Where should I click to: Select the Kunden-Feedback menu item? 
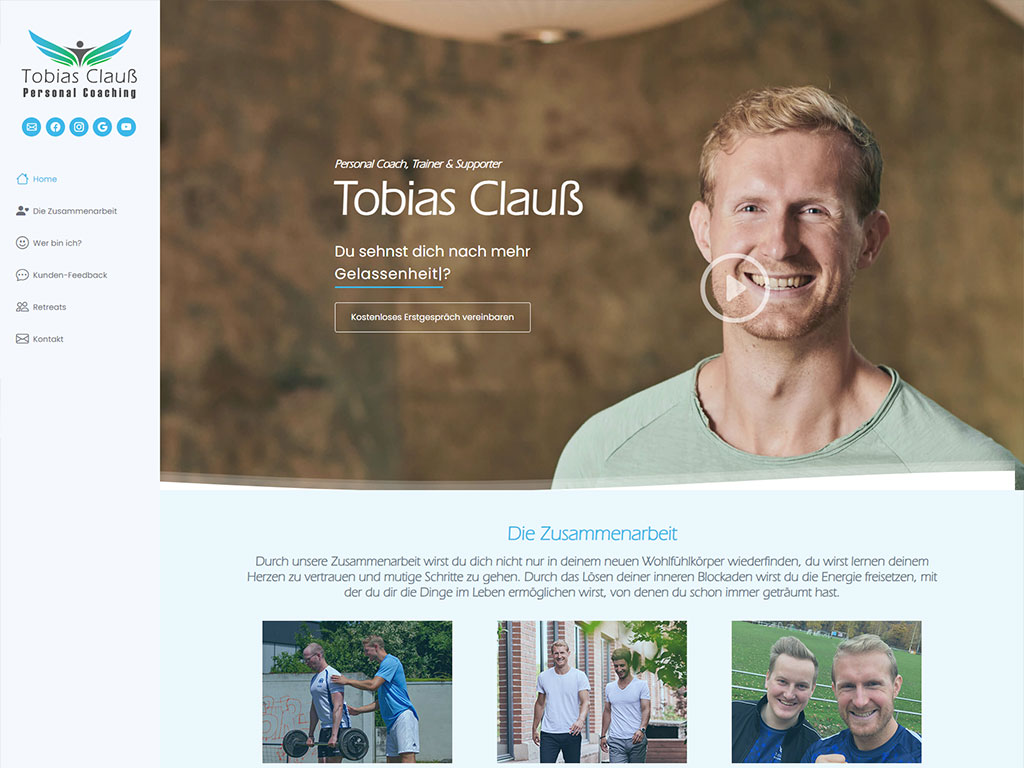62,275
